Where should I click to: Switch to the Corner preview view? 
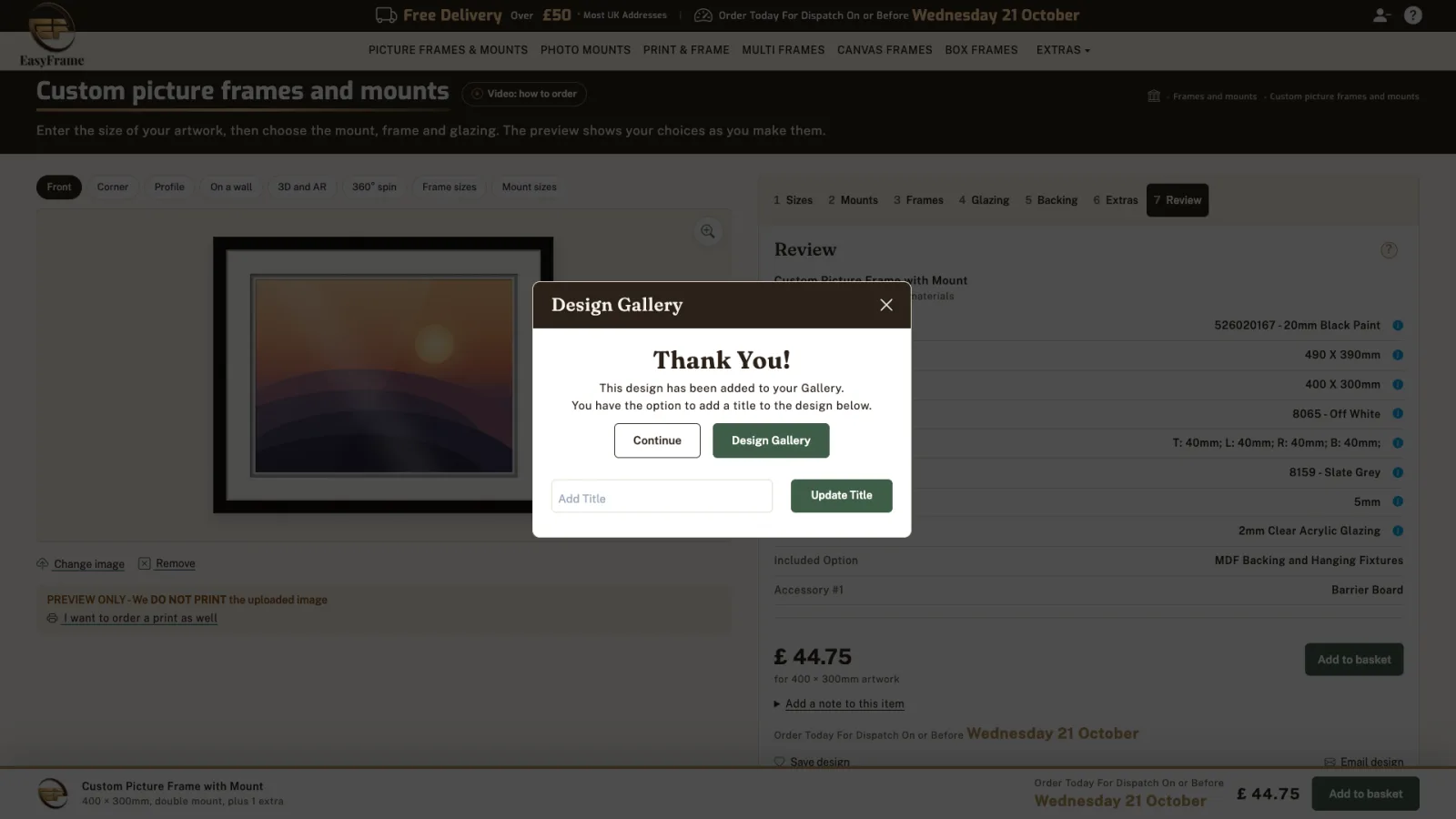113,187
